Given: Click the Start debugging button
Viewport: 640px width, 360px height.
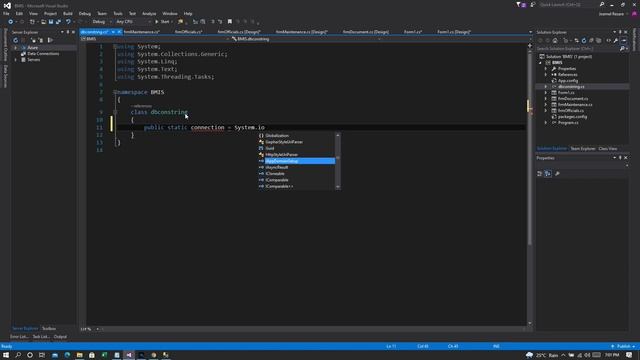Looking at the screenshot, I should tap(162, 22).
